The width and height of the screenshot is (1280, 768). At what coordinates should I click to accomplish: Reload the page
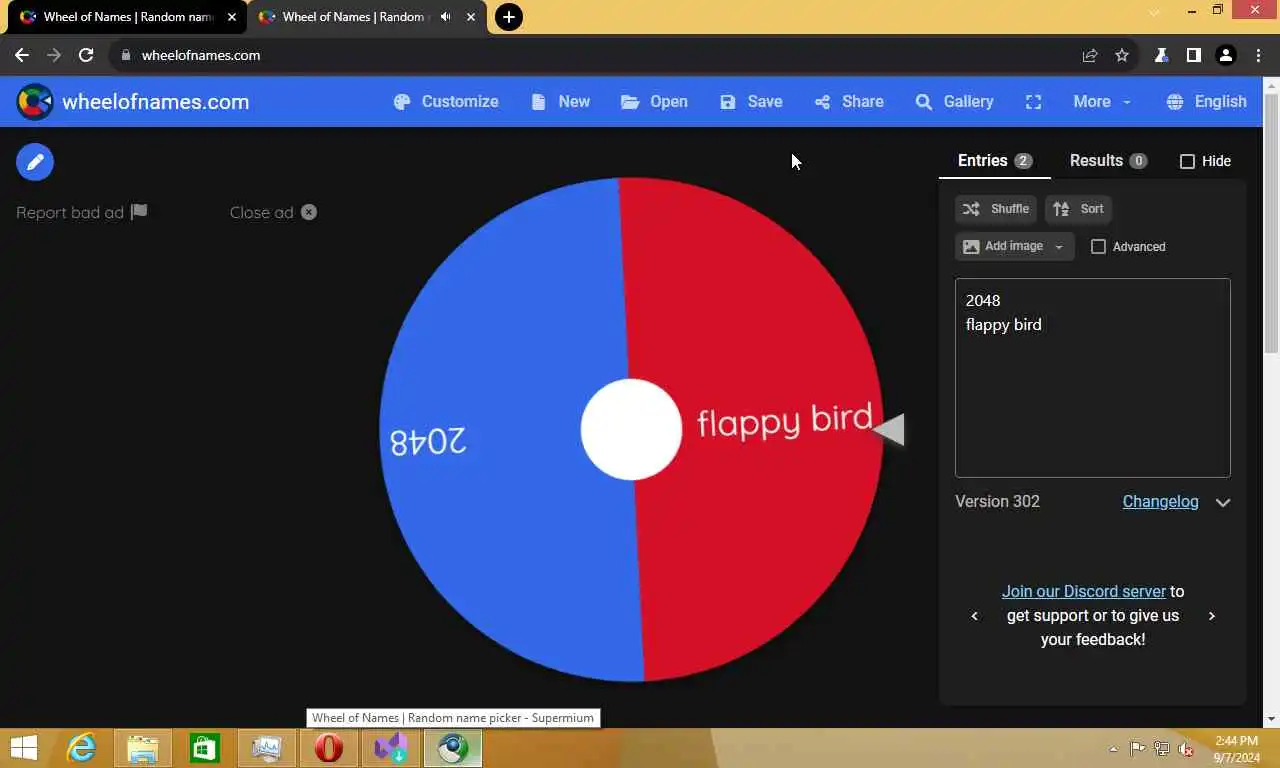(86, 55)
